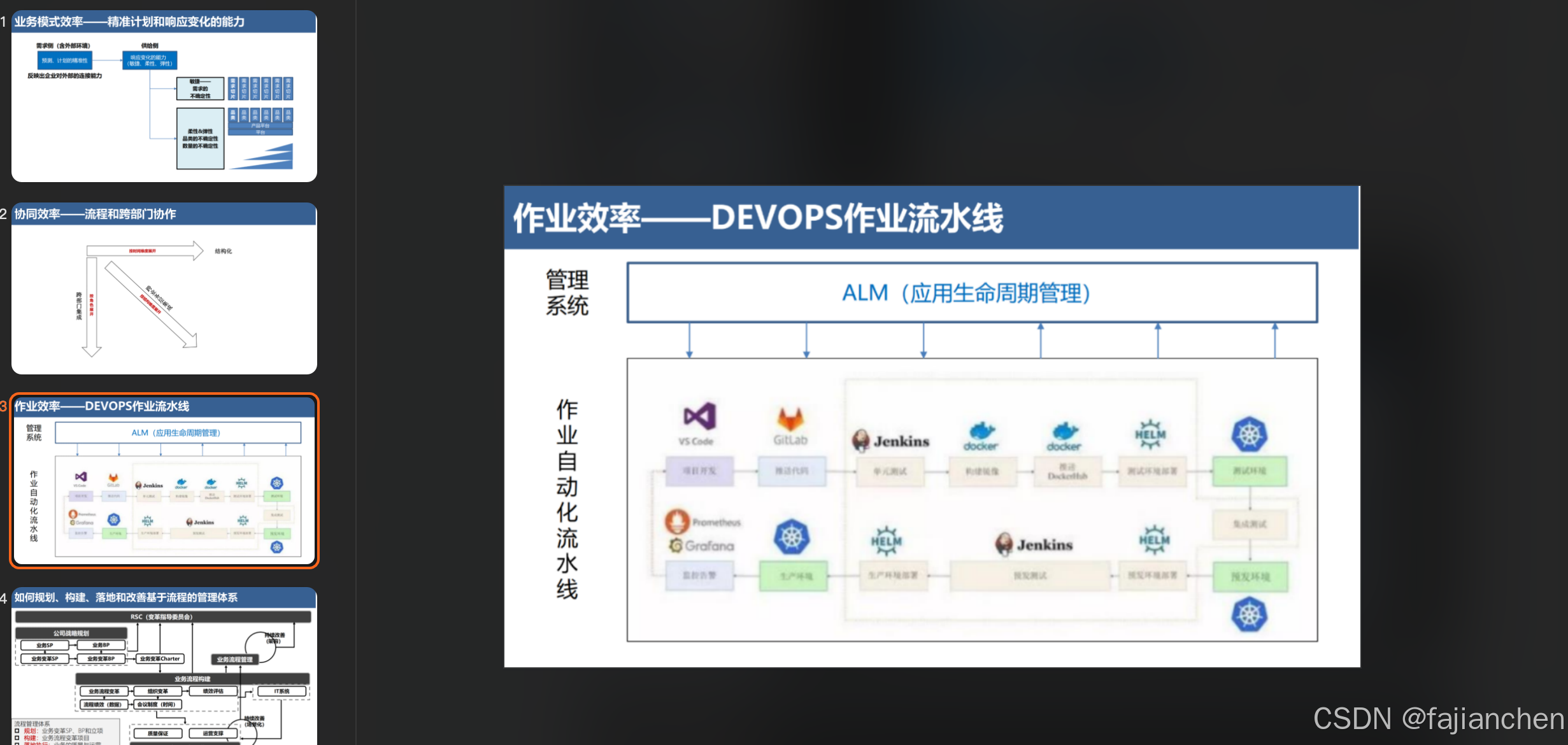Click slide title 作业效率——DEVOPS作业流水线
The height and width of the screenshot is (745, 1568).
(758, 218)
